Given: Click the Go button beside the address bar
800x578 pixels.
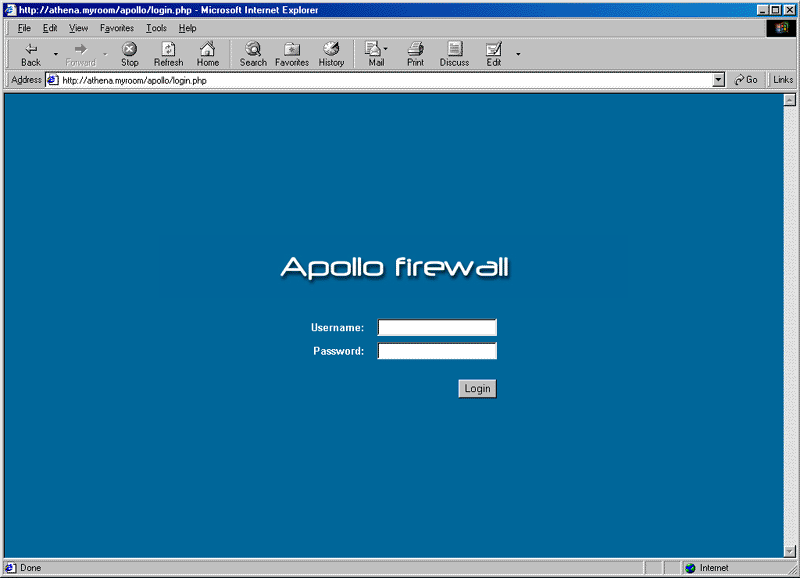Looking at the screenshot, I should (x=746, y=80).
